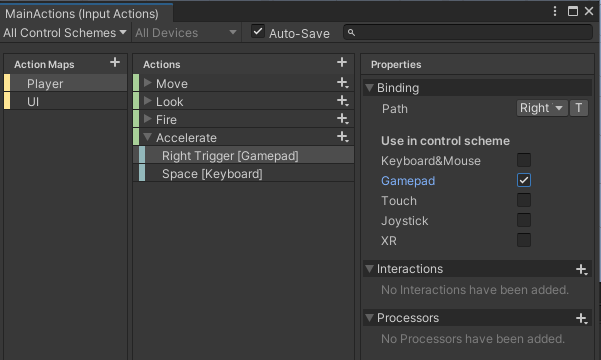Expand the Fire action
Viewport: 601px width, 360px height.
[x=148, y=119]
